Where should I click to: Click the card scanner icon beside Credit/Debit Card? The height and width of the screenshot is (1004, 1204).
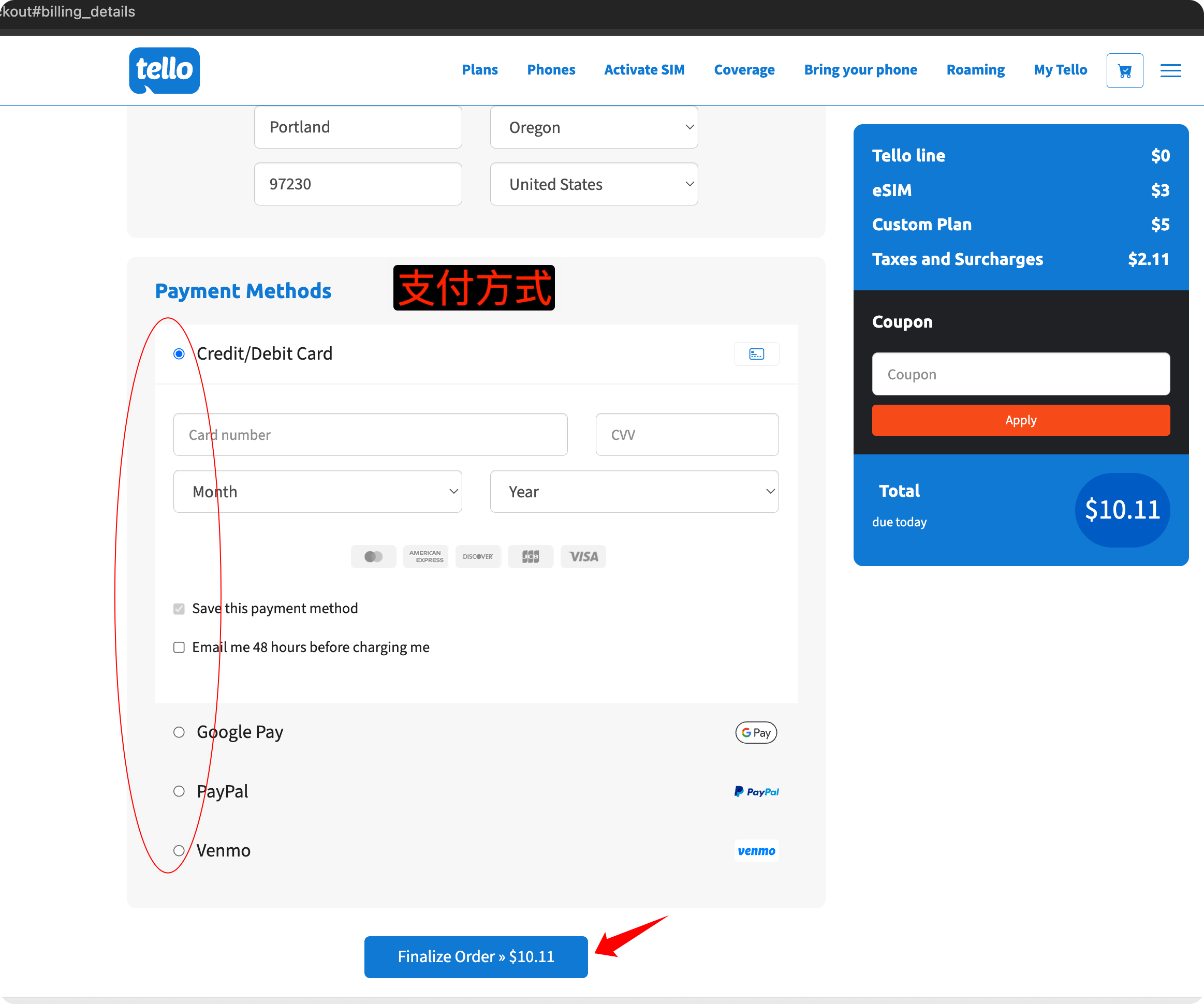(756, 353)
